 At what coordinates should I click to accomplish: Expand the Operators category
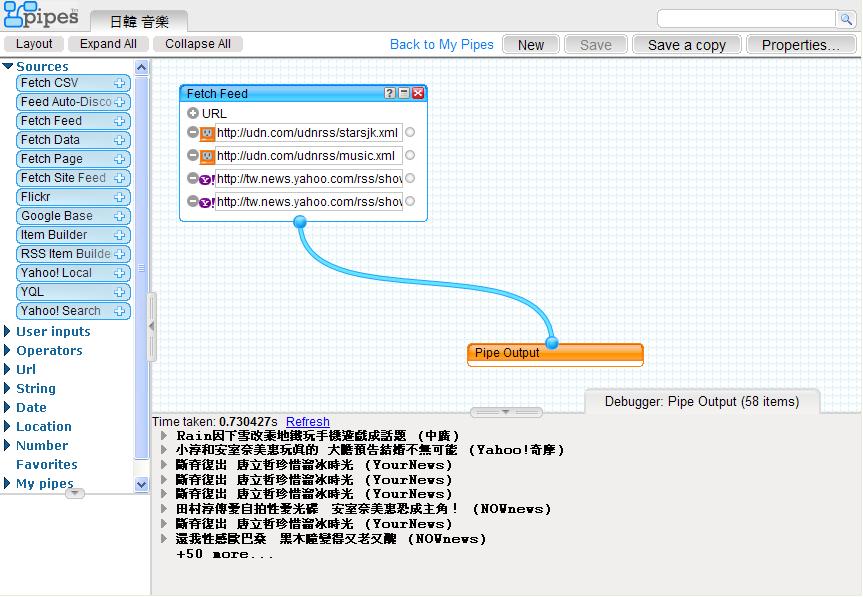pyautogui.click(x=7, y=350)
